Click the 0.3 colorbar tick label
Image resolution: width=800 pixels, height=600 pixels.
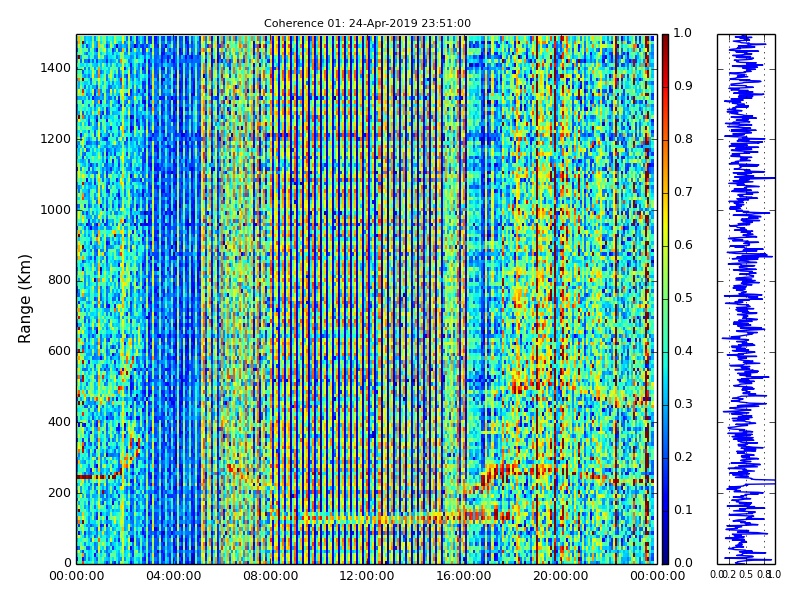(683, 404)
